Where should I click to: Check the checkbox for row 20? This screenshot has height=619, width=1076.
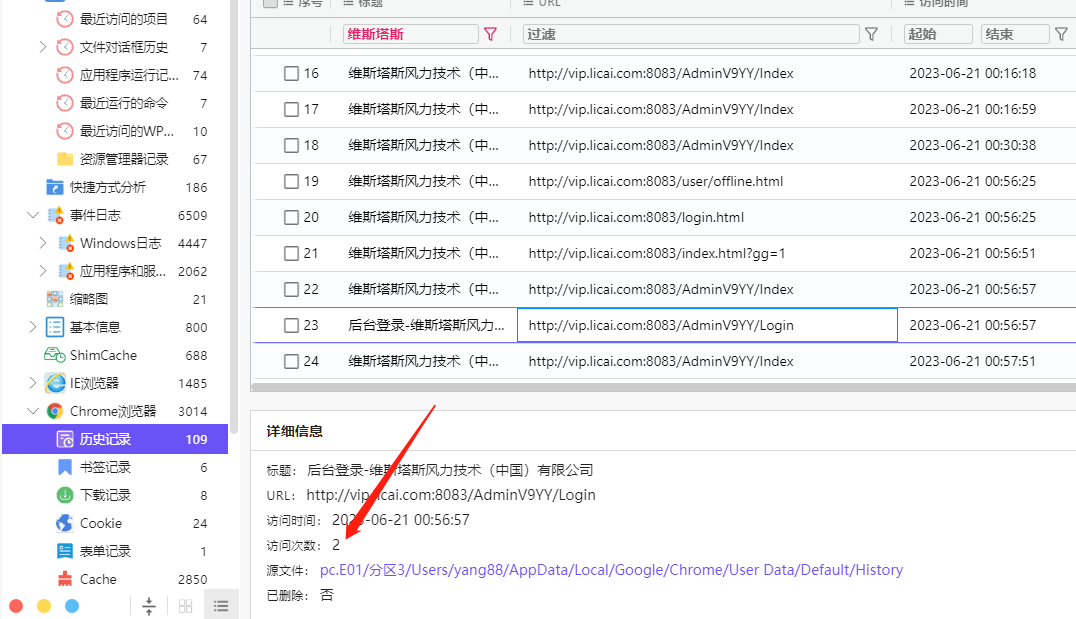click(x=292, y=218)
